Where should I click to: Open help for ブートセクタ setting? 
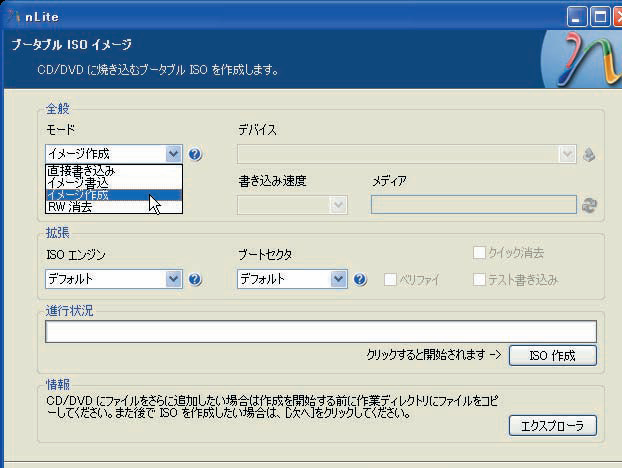360,279
